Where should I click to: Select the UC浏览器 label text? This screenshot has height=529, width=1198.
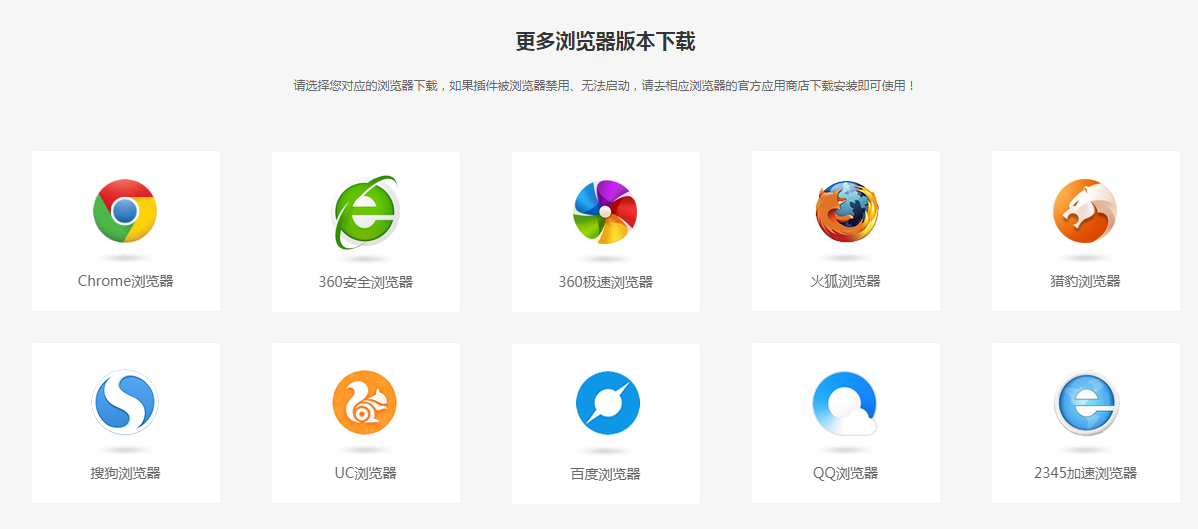(x=366, y=473)
